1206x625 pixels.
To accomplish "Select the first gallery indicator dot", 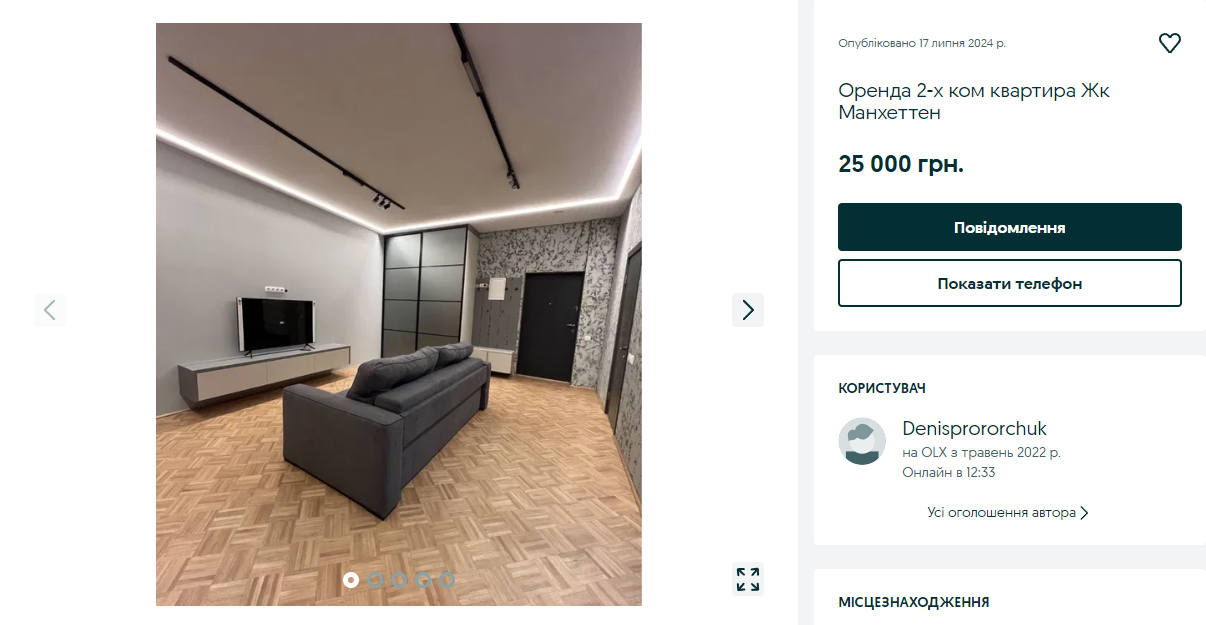I will coord(351,579).
